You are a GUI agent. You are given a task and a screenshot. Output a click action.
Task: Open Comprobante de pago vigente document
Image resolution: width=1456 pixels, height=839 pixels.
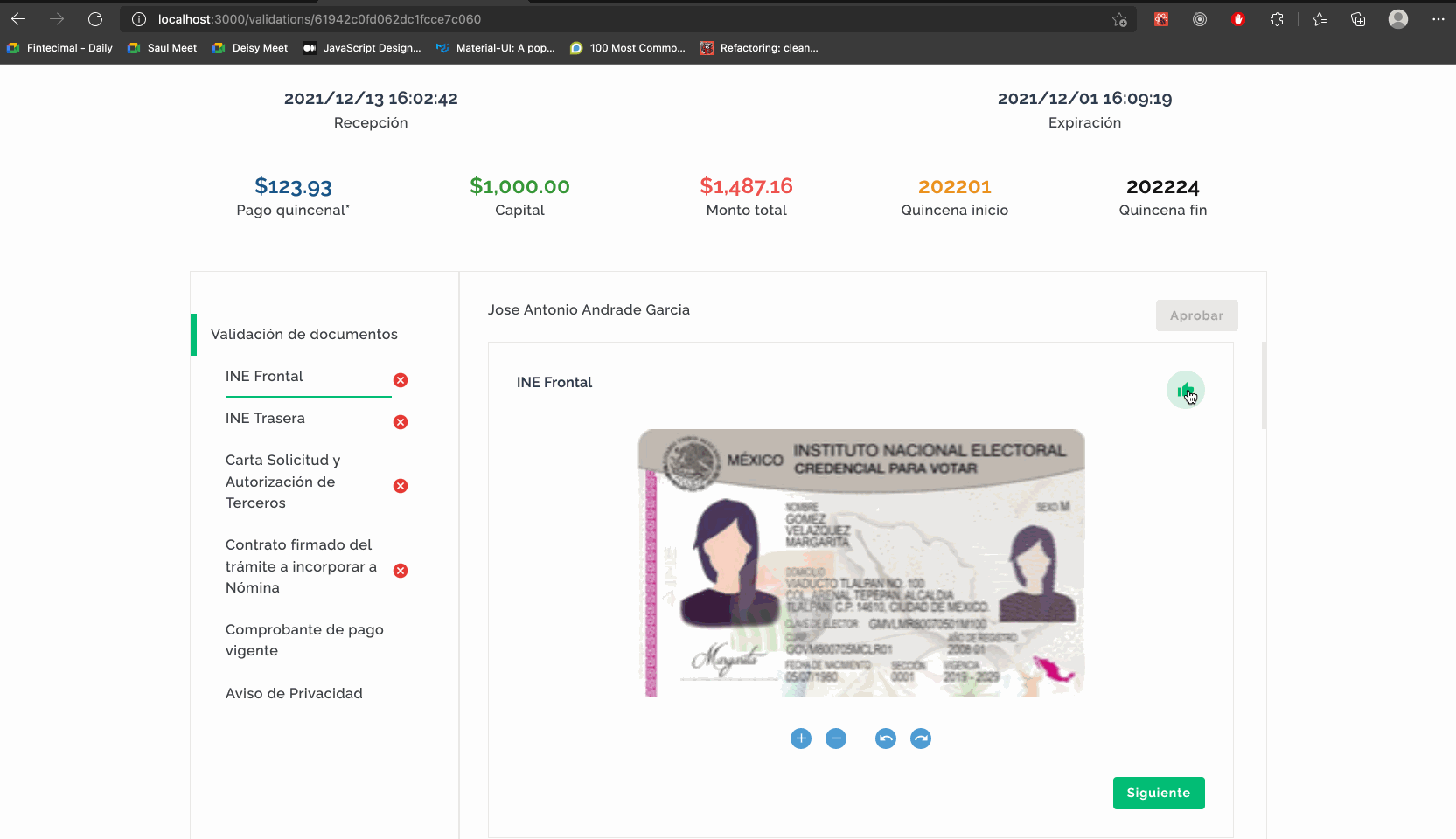(304, 640)
